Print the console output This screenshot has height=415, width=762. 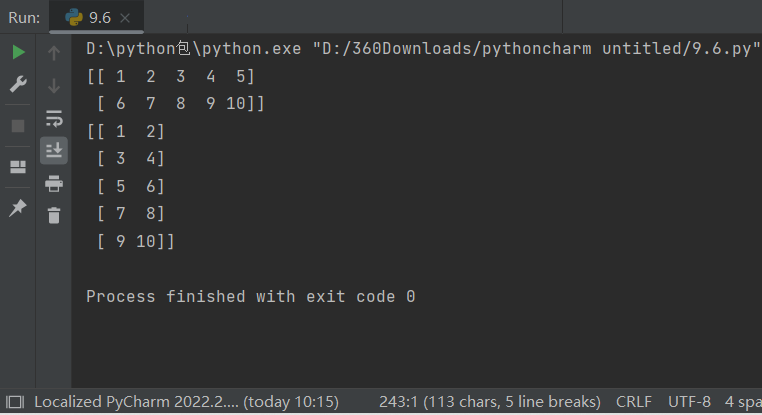click(54, 184)
